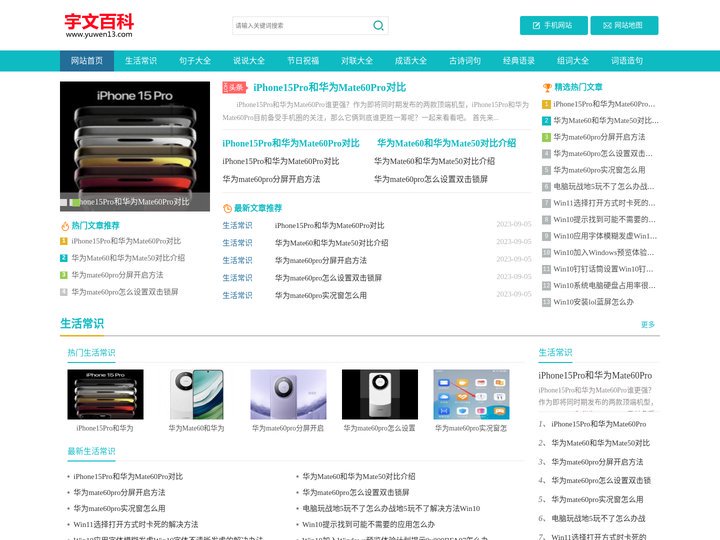Open 电脑玩战地5玩不了怎么办 in 最新生活常识 list

tap(391, 509)
